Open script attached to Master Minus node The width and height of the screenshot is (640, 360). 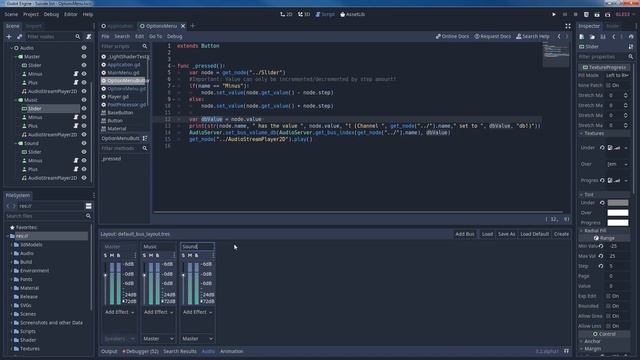coord(76,74)
